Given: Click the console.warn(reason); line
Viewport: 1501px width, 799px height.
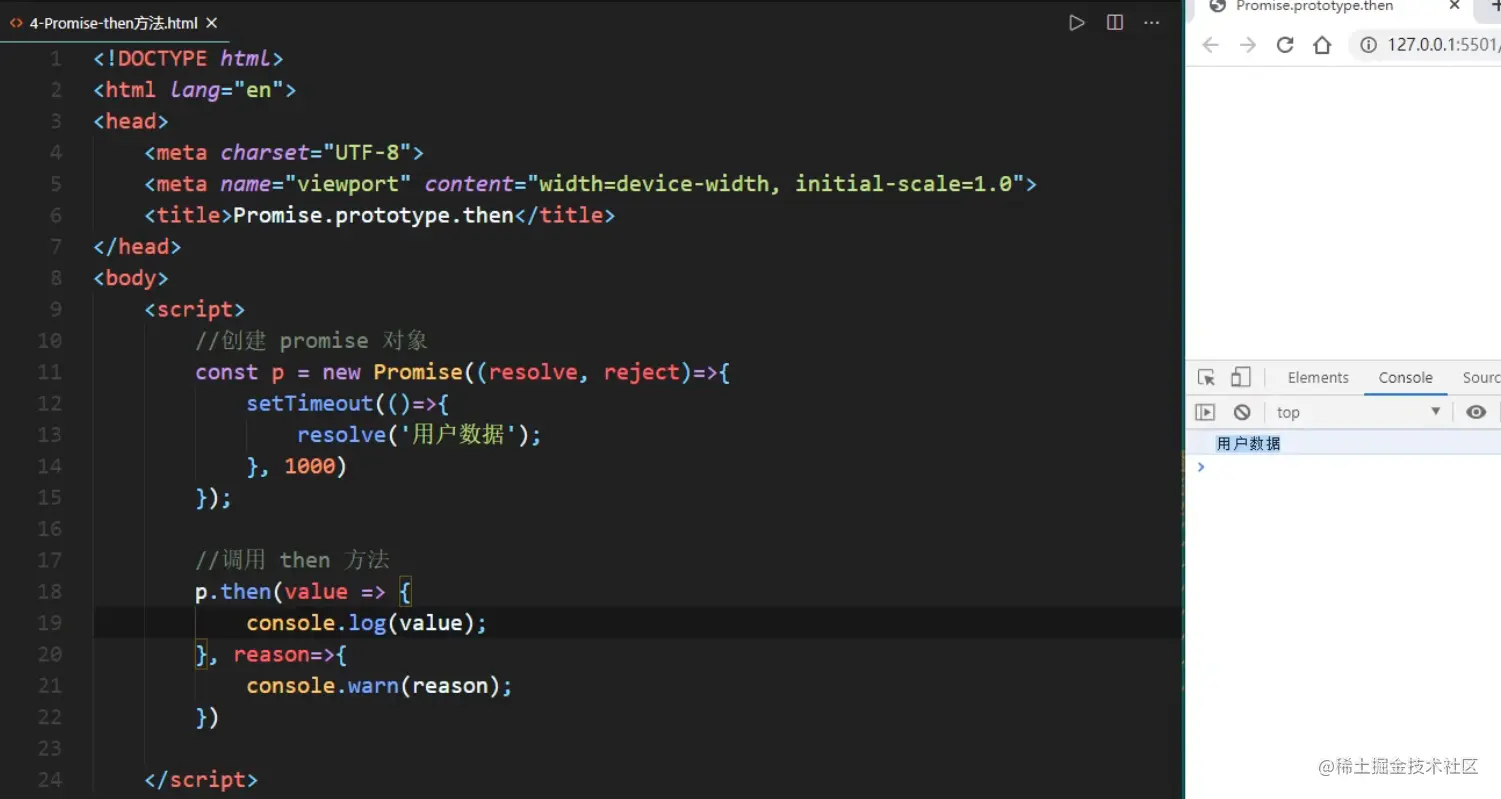Looking at the screenshot, I should [x=379, y=686].
